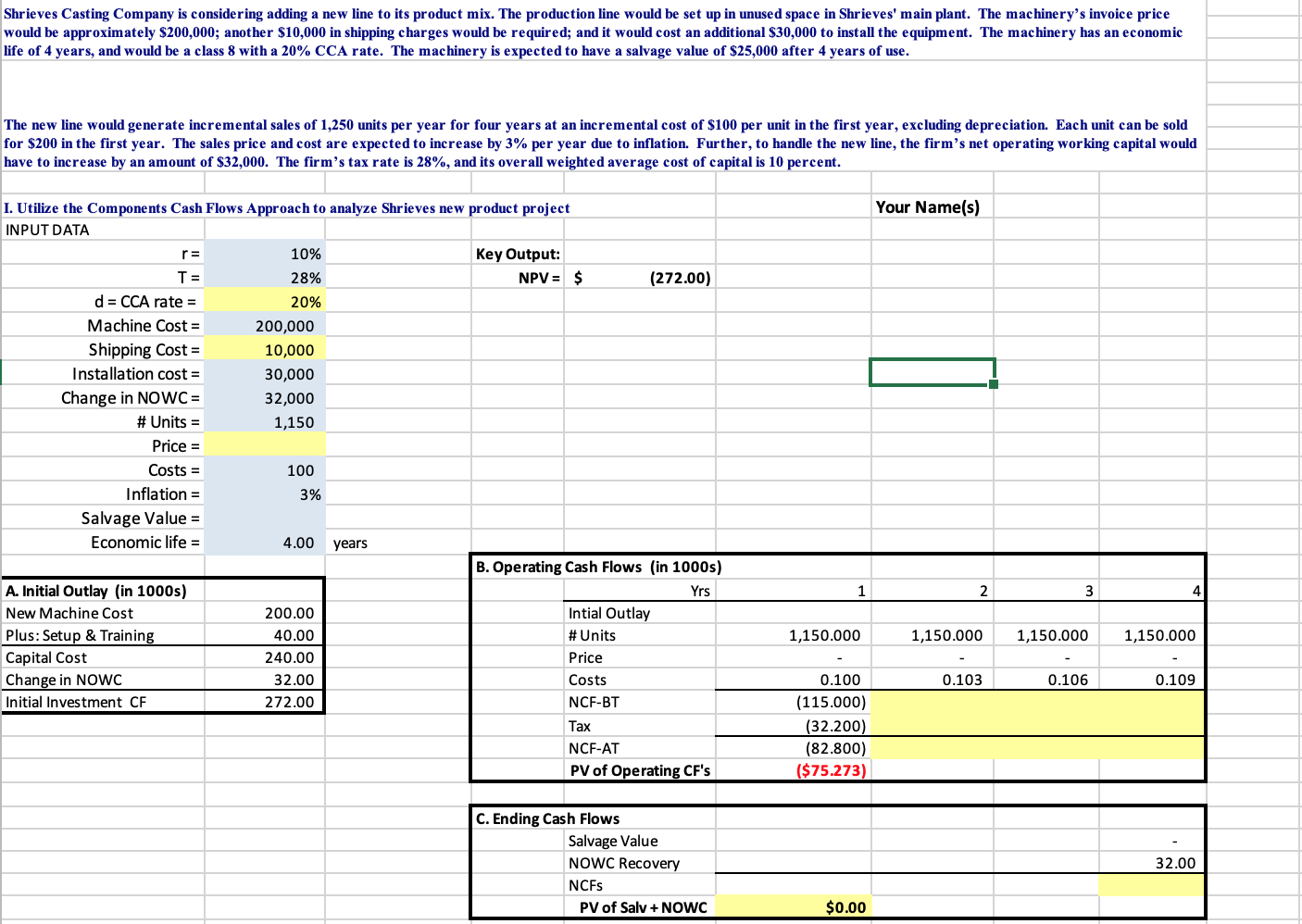Click the 'C. Ending Cash Flows' heading

pyautogui.click(x=547, y=818)
